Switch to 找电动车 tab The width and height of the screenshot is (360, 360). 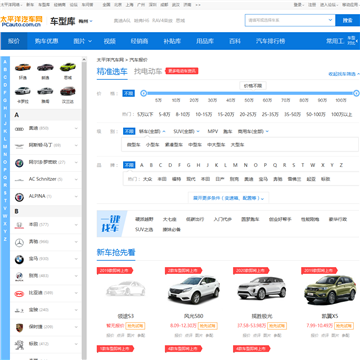[x=148, y=71]
